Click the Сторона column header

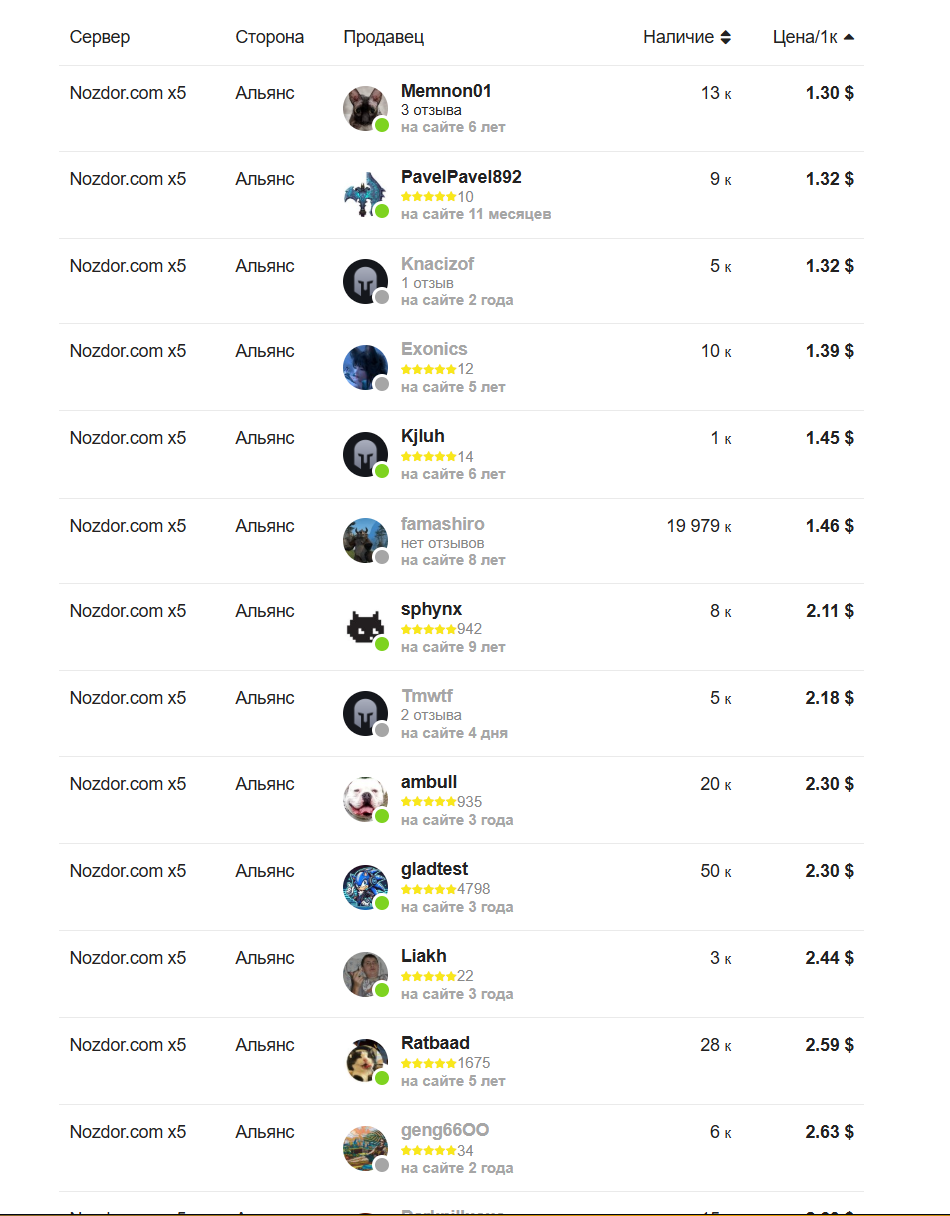(269, 37)
